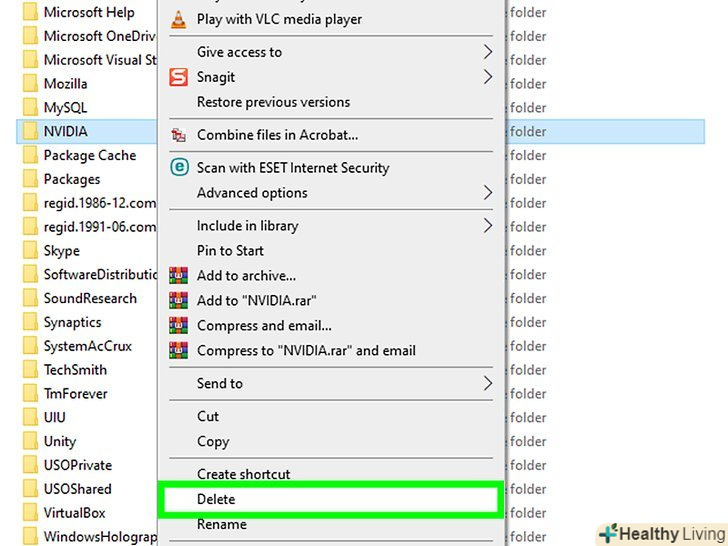Select the Microsoft Visual Studio folder name

[x=100, y=60]
